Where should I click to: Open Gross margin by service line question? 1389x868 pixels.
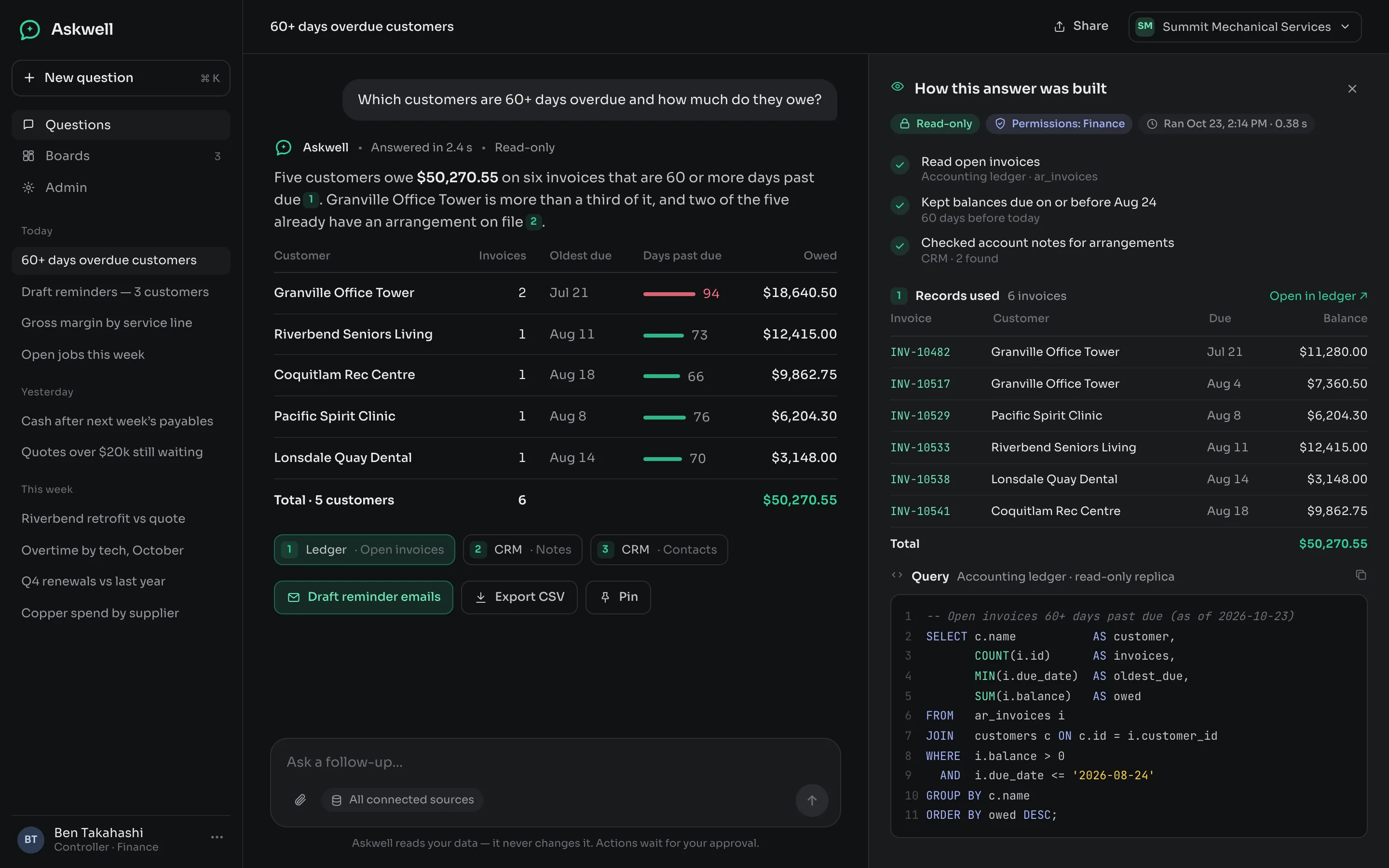121,323
